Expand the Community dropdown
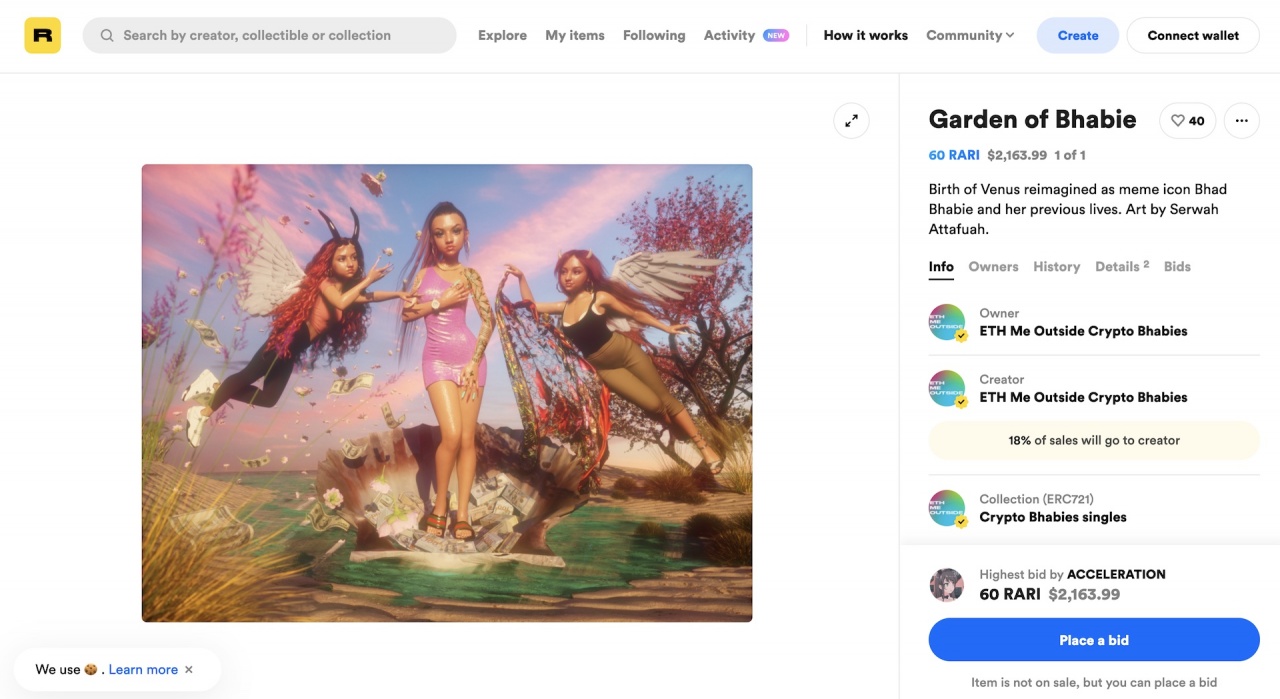The height and width of the screenshot is (699, 1280). [x=969, y=35]
